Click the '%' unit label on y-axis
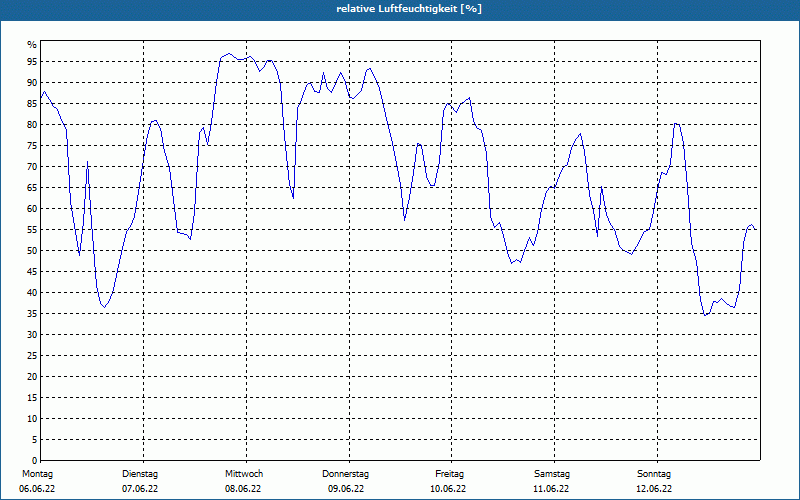800x500 pixels. (x=32, y=45)
